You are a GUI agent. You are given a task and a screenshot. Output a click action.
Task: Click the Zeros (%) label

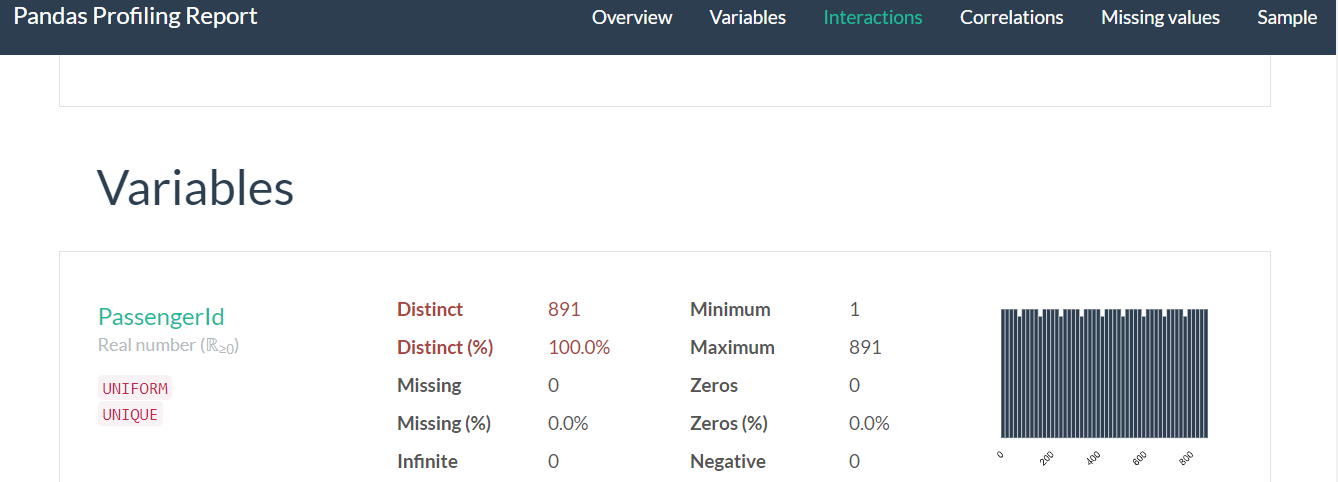(729, 423)
